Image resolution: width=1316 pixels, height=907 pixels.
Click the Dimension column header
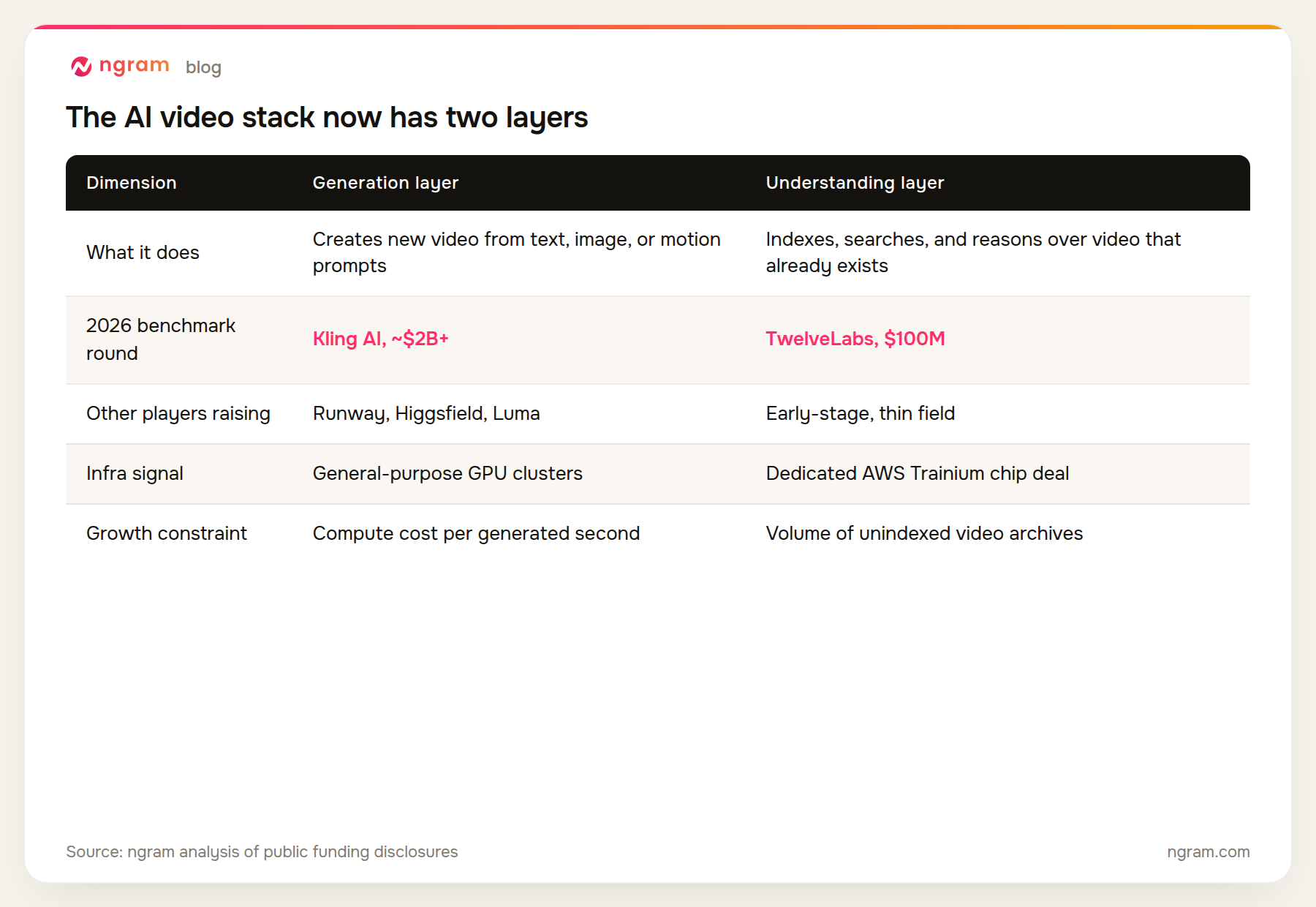coord(132,183)
